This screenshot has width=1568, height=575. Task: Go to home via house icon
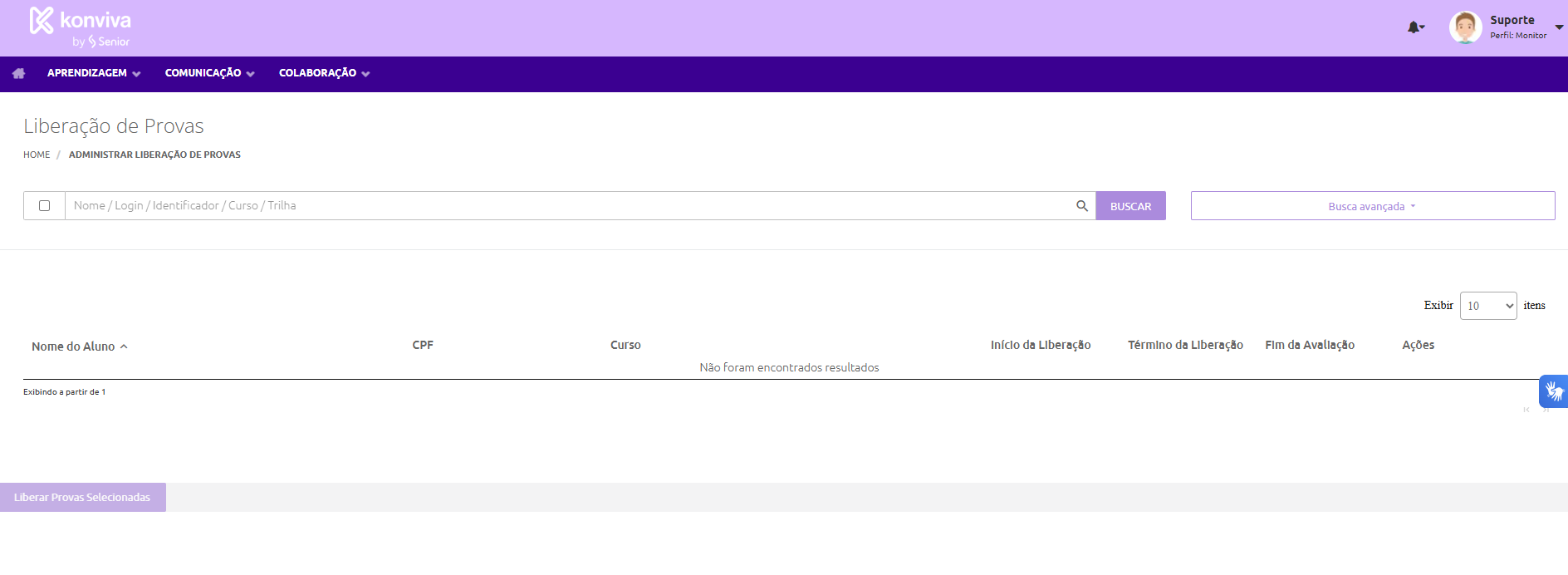tap(18, 73)
